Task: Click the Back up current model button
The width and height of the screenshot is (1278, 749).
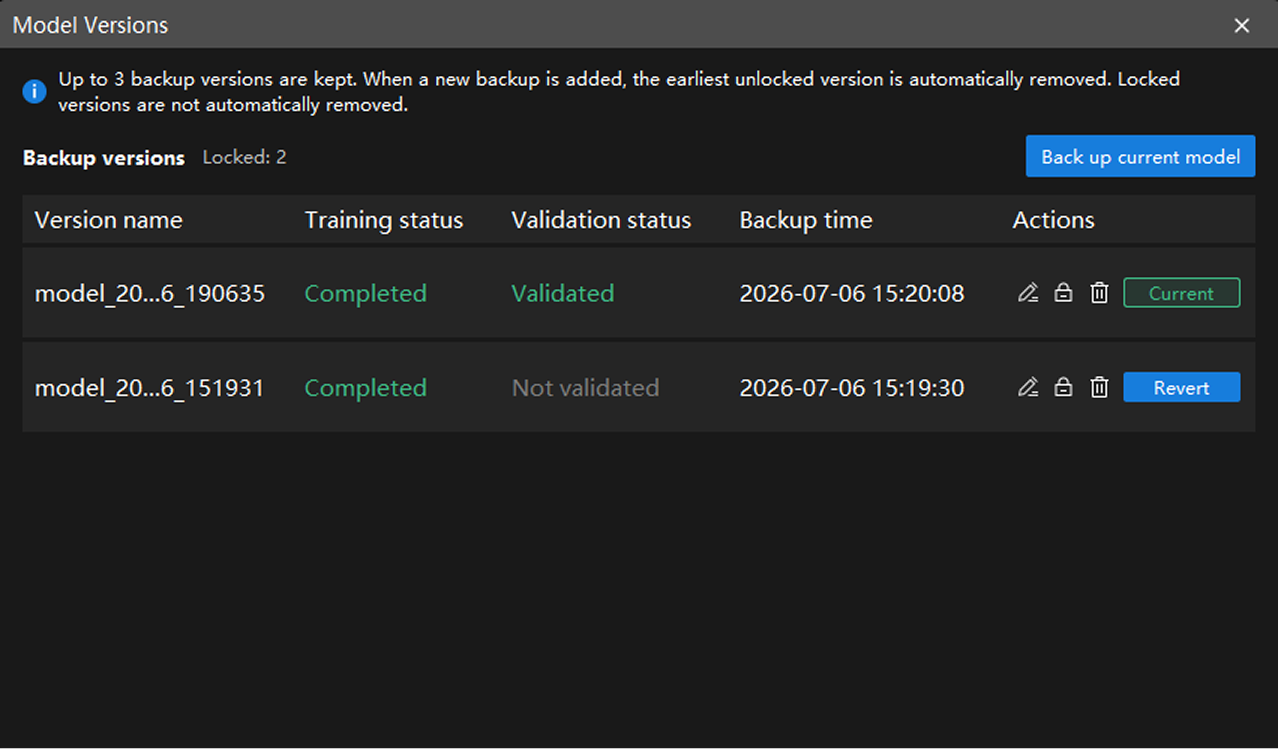Action: coord(1140,157)
